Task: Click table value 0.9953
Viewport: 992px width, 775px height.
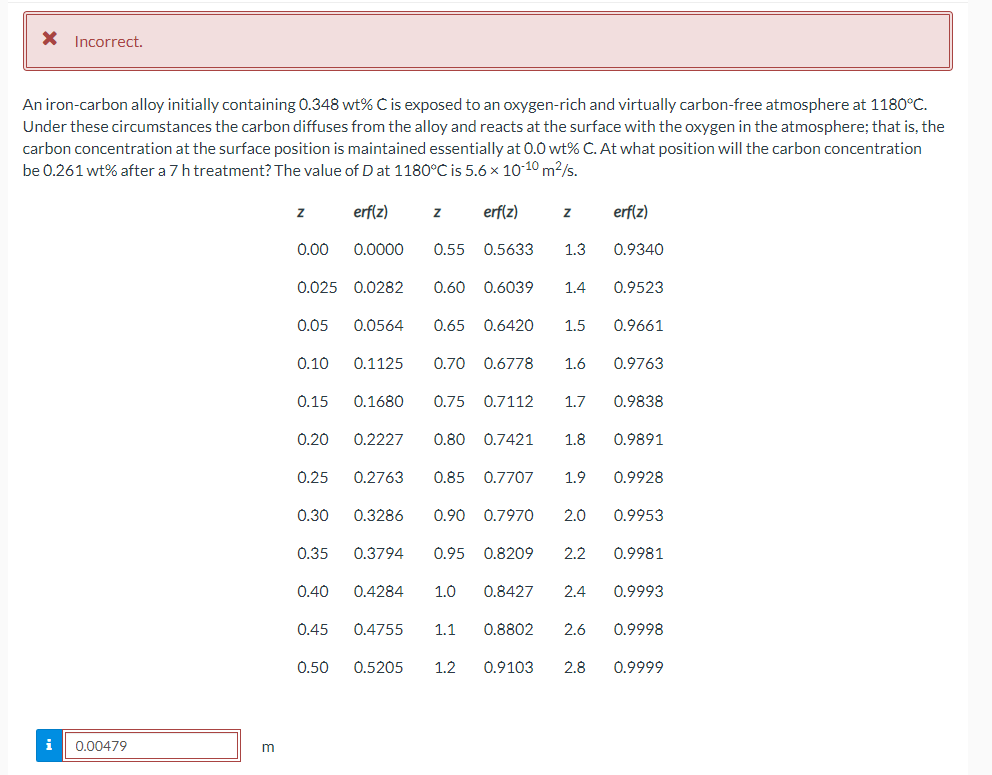Action: [x=638, y=515]
